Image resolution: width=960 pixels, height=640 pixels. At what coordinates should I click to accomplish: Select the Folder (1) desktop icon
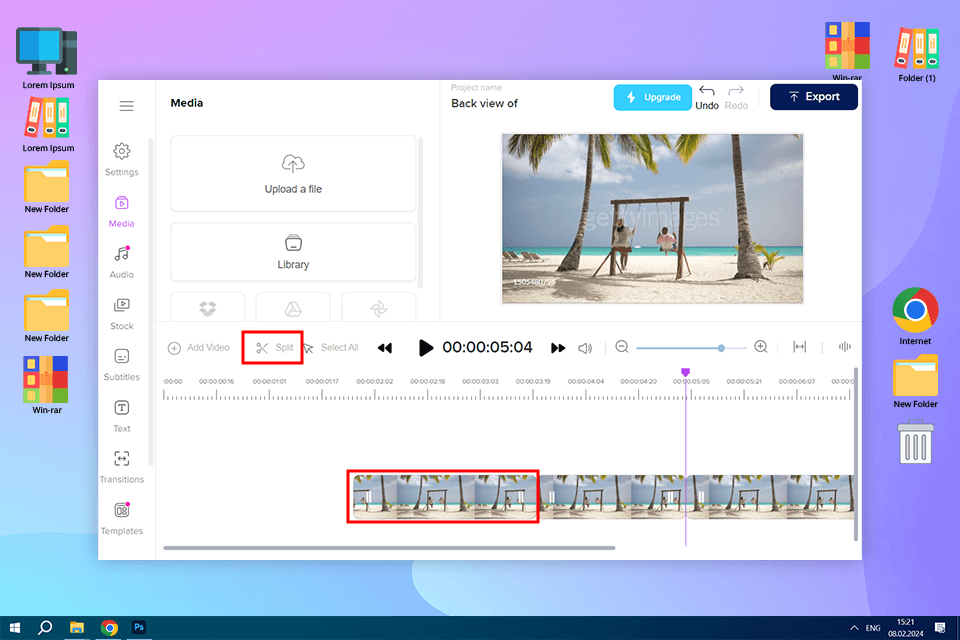(x=917, y=54)
